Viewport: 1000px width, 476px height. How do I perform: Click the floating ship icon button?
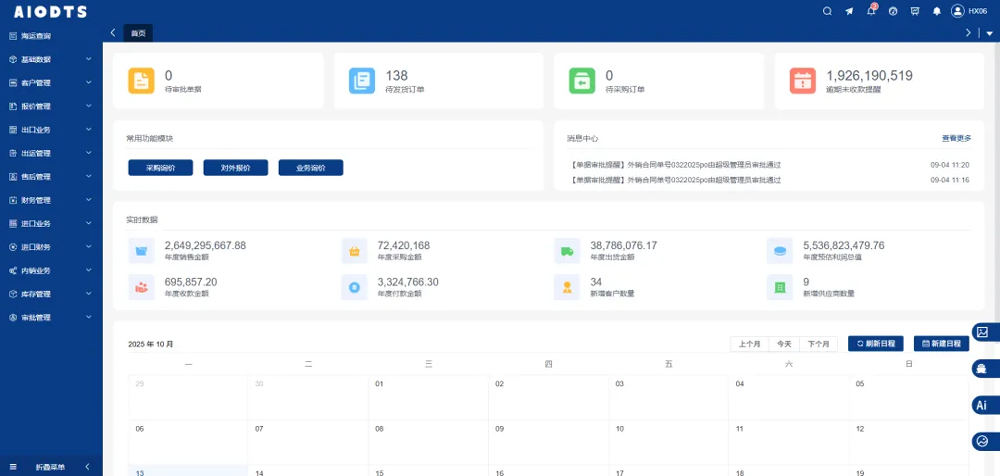[x=982, y=369]
